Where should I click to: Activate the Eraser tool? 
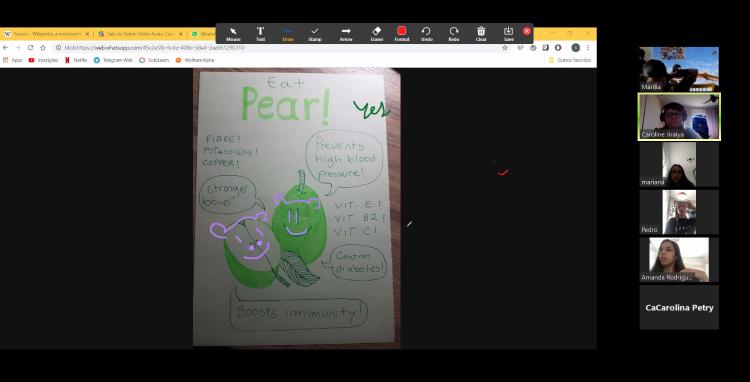click(x=376, y=34)
